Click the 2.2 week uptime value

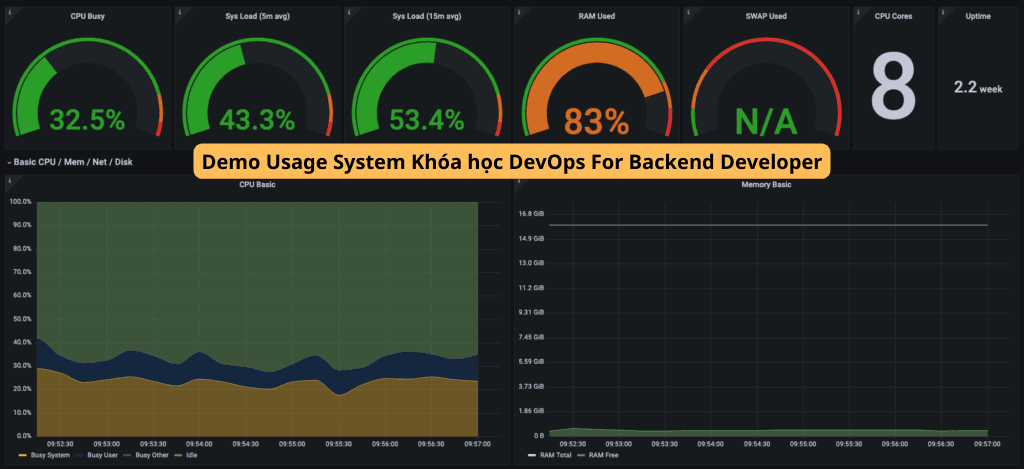[x=978, y=87]
